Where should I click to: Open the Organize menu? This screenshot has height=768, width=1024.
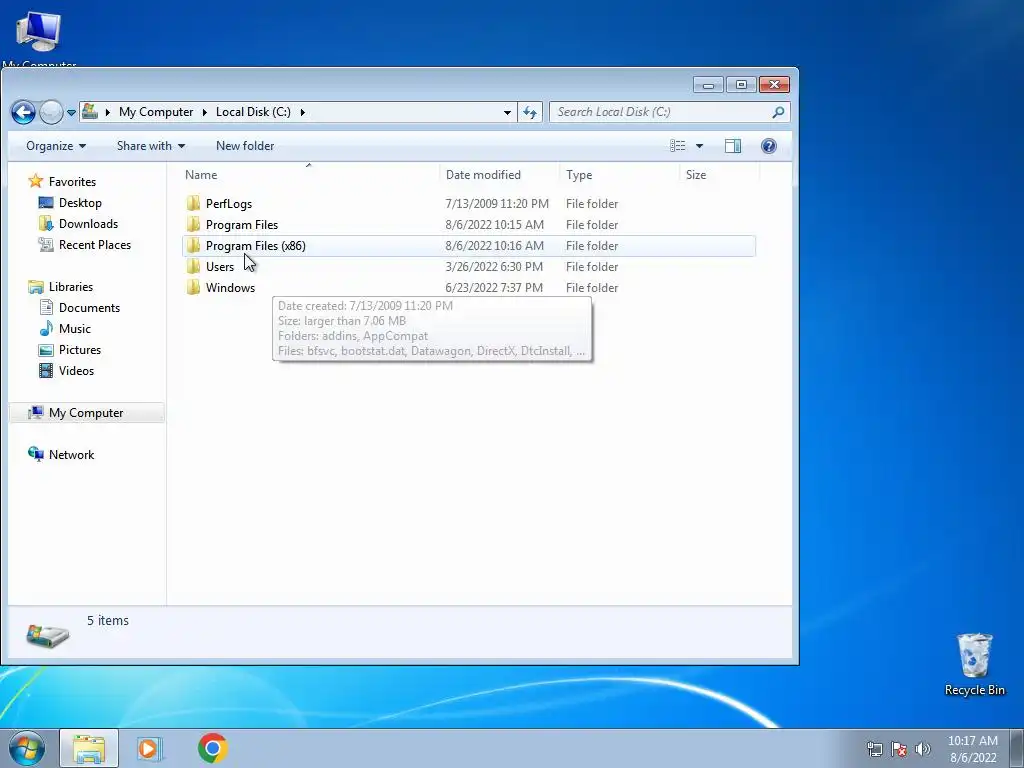tap(56, 146)
